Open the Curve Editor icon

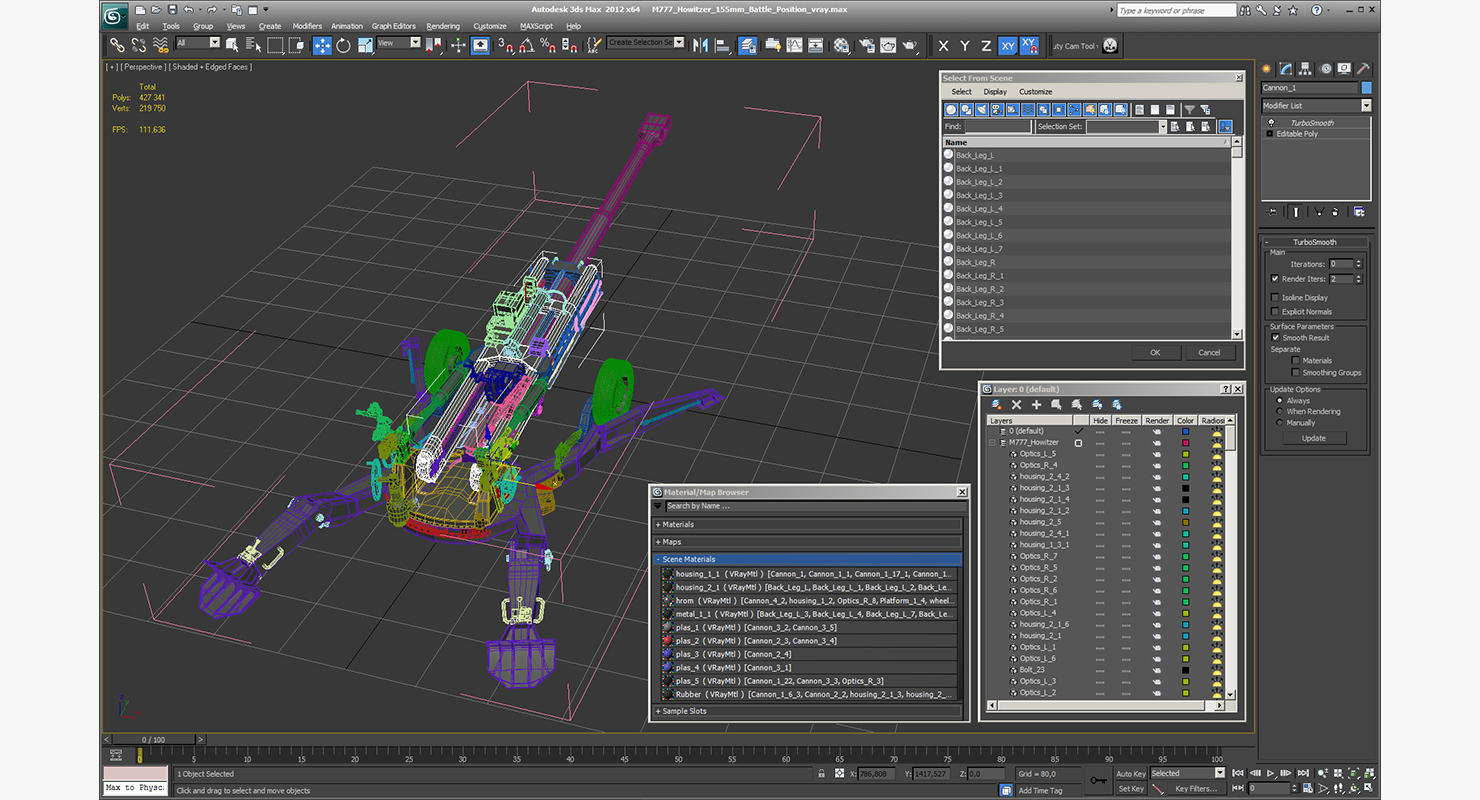(794, 45)
